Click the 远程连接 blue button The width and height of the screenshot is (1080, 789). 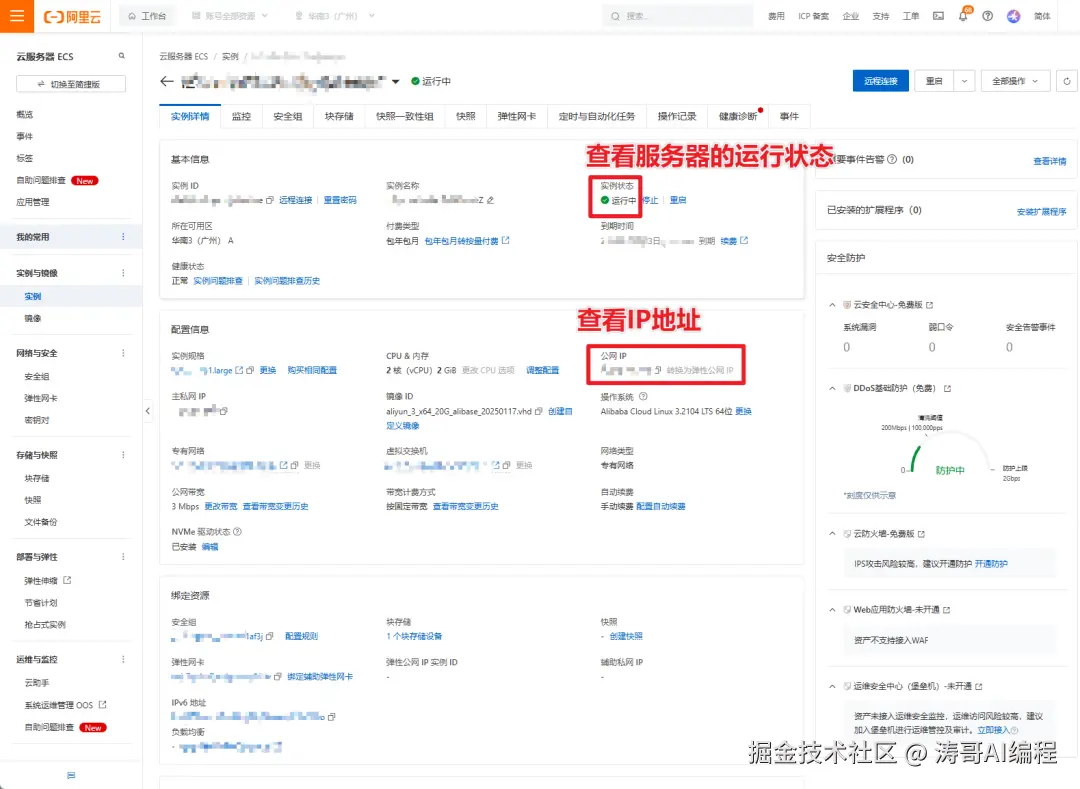click(x=881, y=81)
